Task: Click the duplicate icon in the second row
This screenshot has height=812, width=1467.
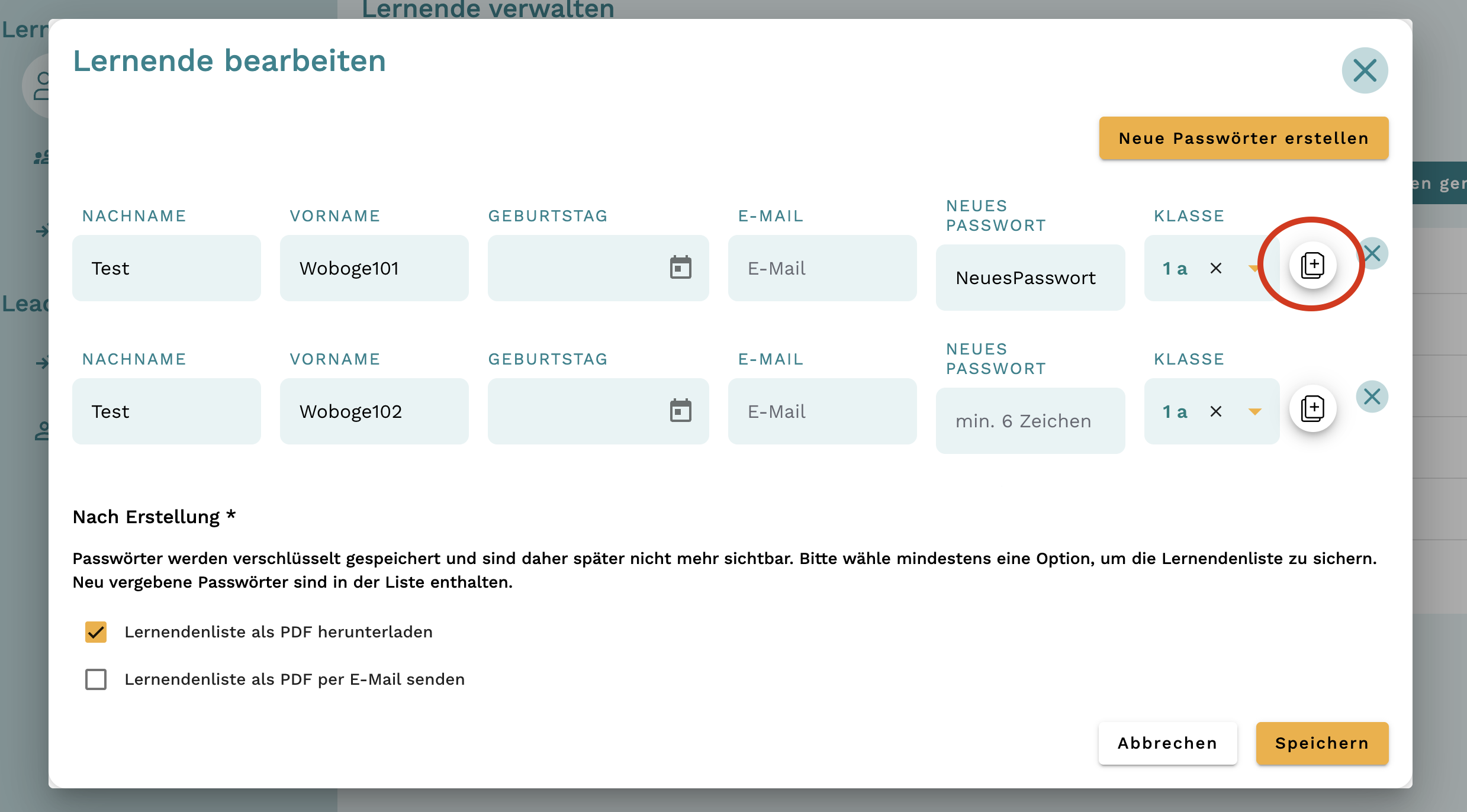Action: (1313, 408)
